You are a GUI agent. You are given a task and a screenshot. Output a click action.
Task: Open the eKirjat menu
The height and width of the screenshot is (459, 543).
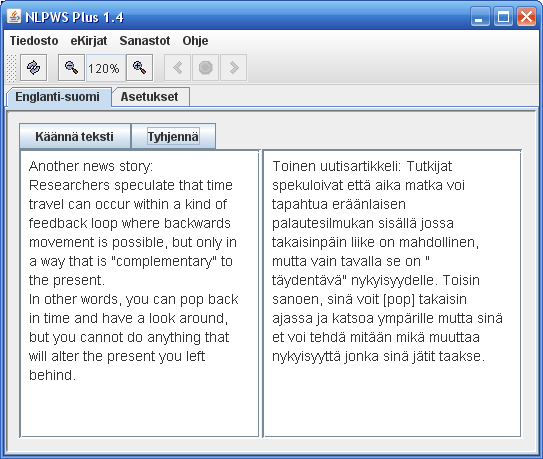pos(89,41)
